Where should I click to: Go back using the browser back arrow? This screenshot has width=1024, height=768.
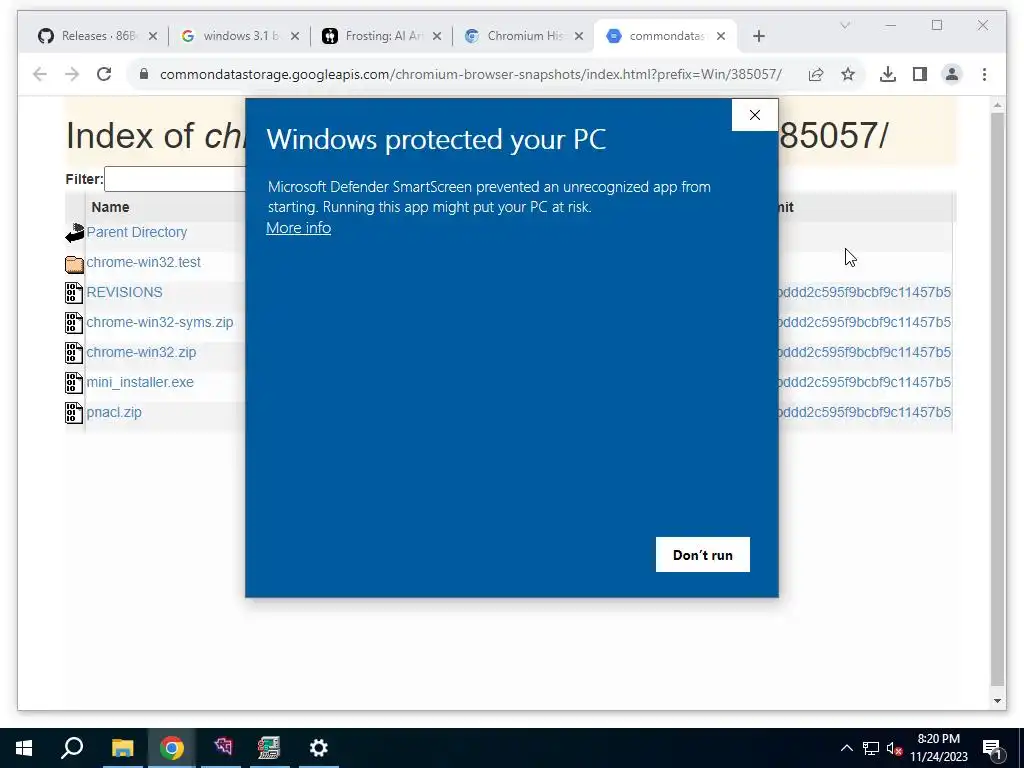pos(40,74)
